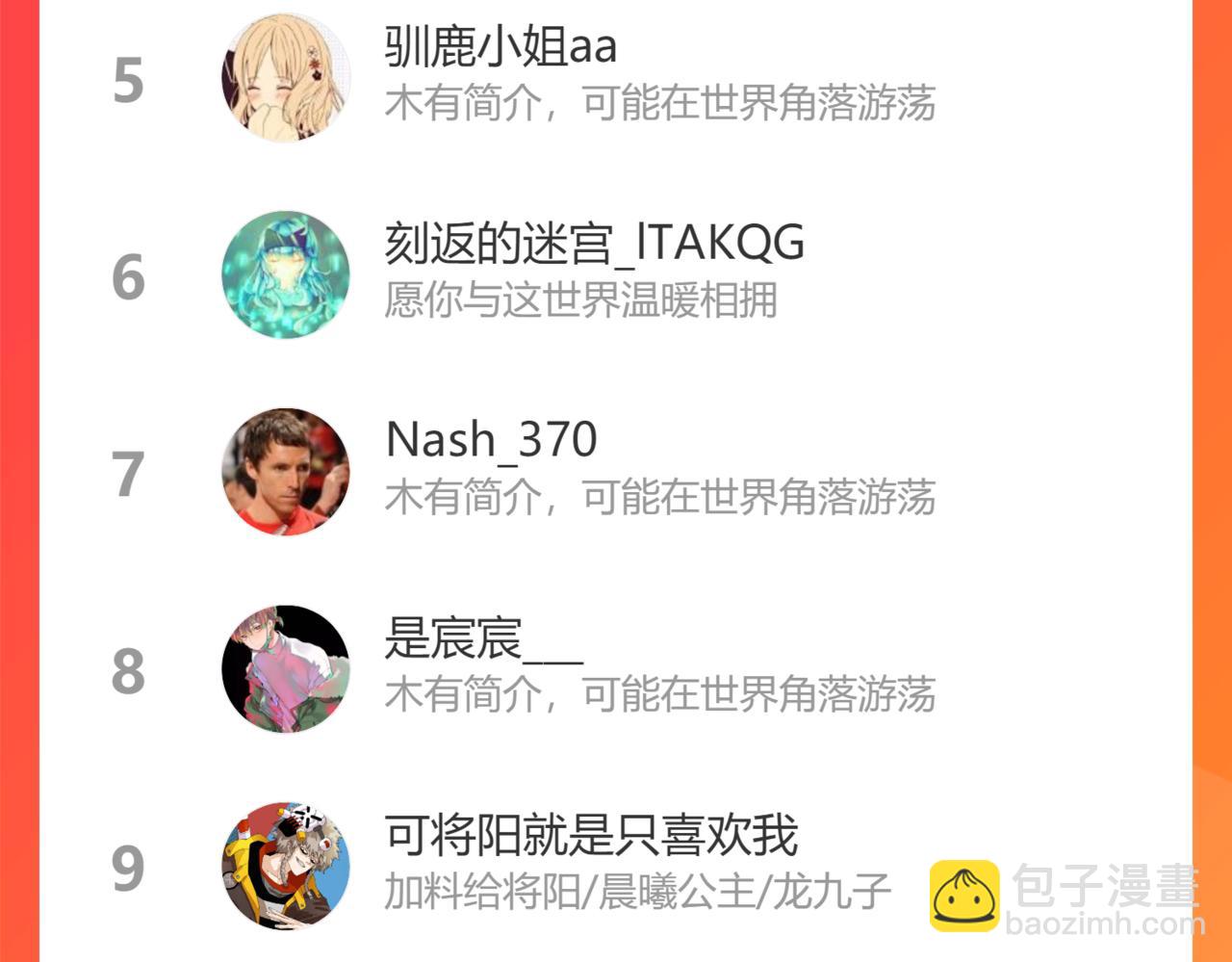Image resolution: width=1232 pixels, height=962 pixels.
Task: Select the rank number 6 entry
Action: coord(128,277)
